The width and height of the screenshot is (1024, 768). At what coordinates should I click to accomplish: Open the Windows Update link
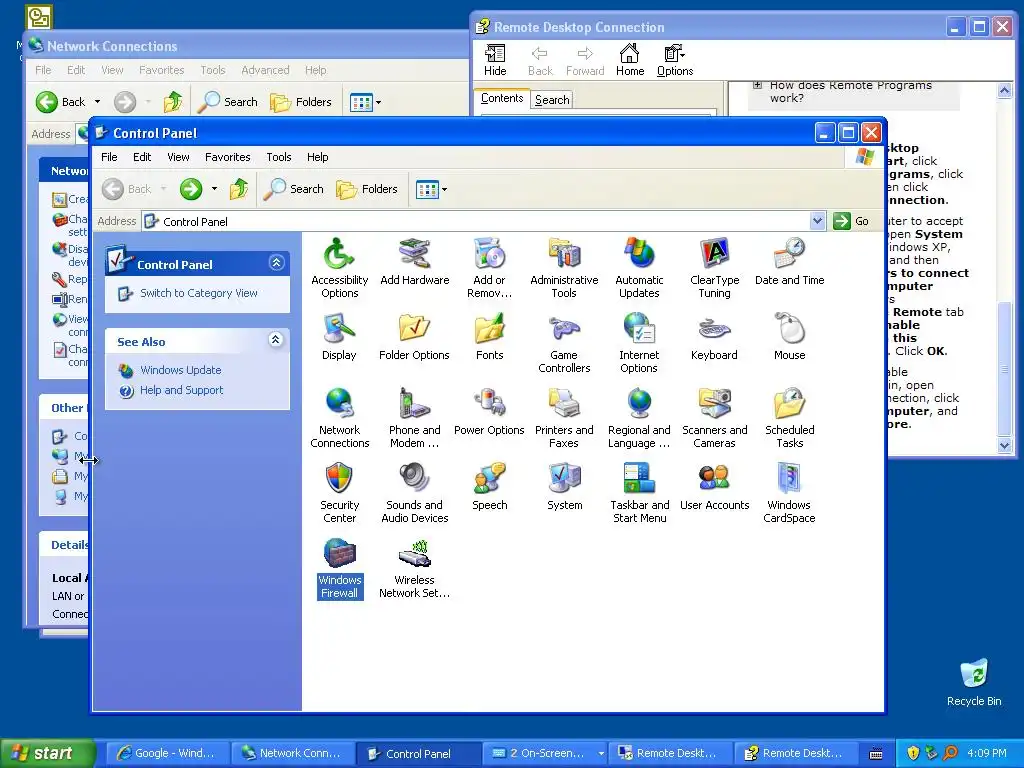click(x=180, y=370)
